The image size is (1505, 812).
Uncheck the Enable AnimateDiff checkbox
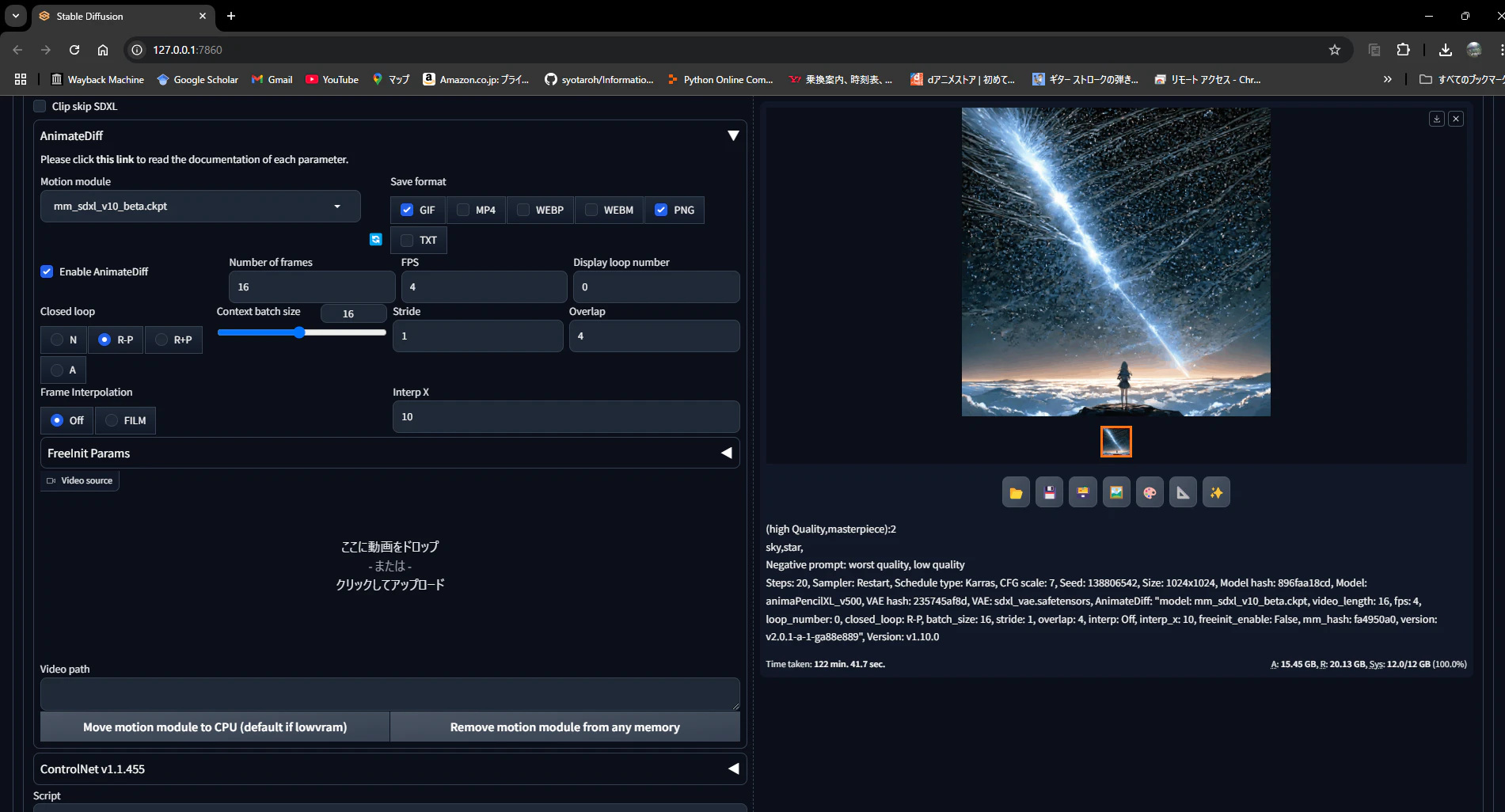click(47, 271)
